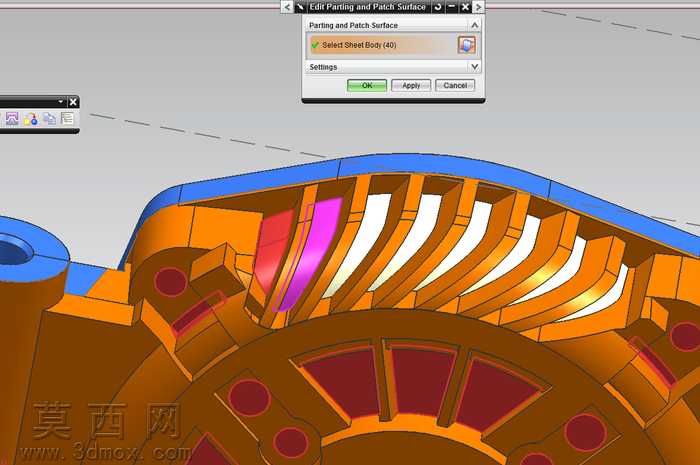Collapse the Parting and Patch Surface section
The width and height of the screenshot is (700, 465).
(x=475, y=25)
